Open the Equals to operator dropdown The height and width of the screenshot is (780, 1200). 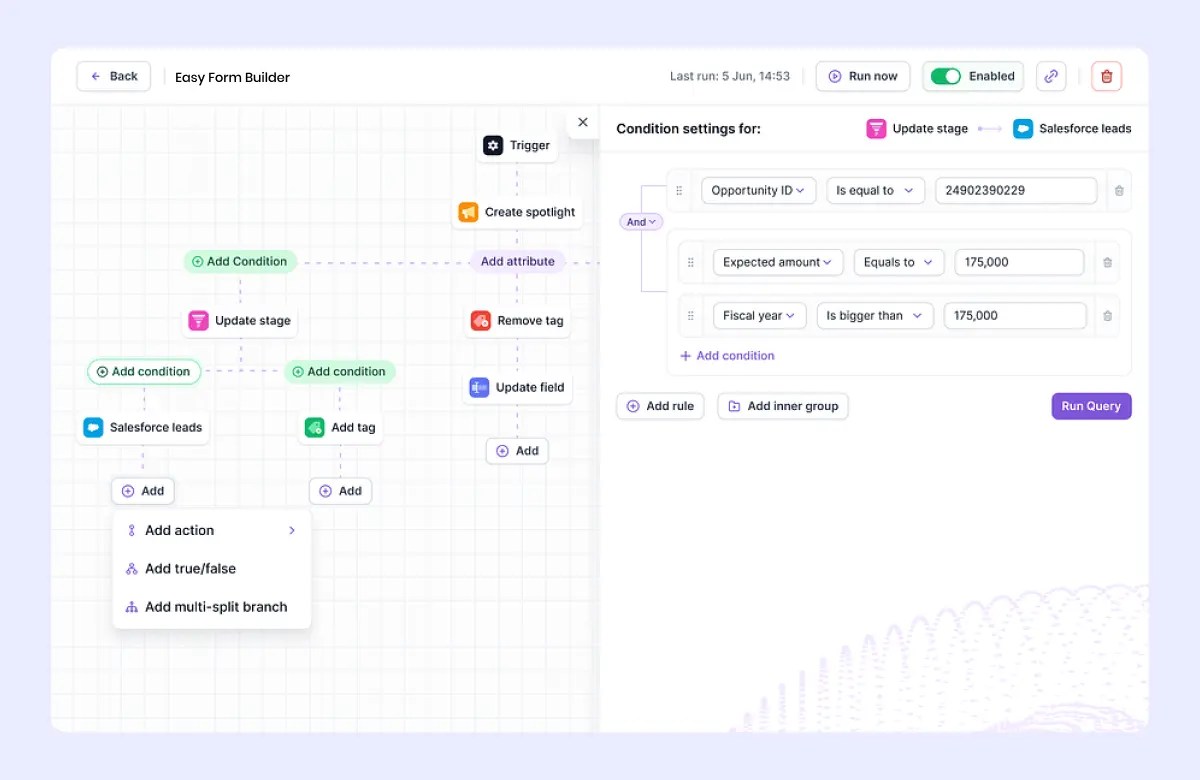(898, 262)
